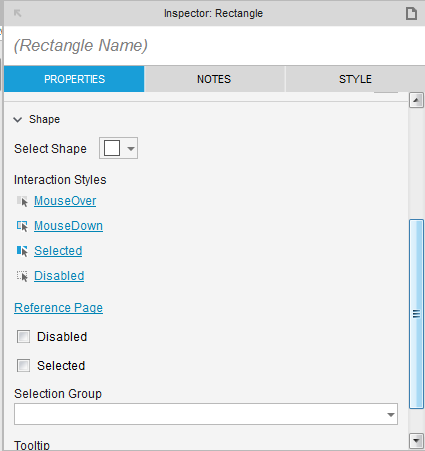Screen dimensions: 425x451
Task: Click the Disabled interaction style icon
Action: pyautogui.click(x=22, y=276)
